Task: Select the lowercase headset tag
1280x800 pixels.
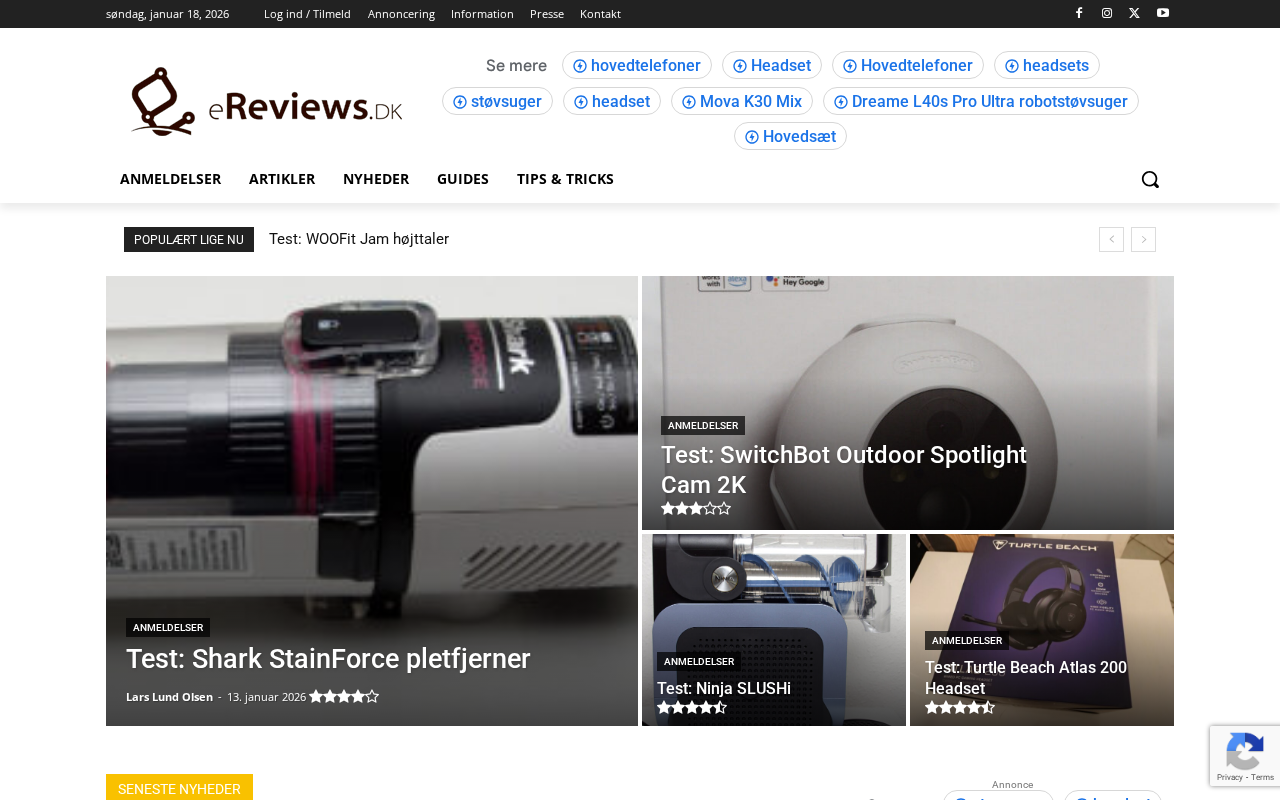Action: point(612,101)
